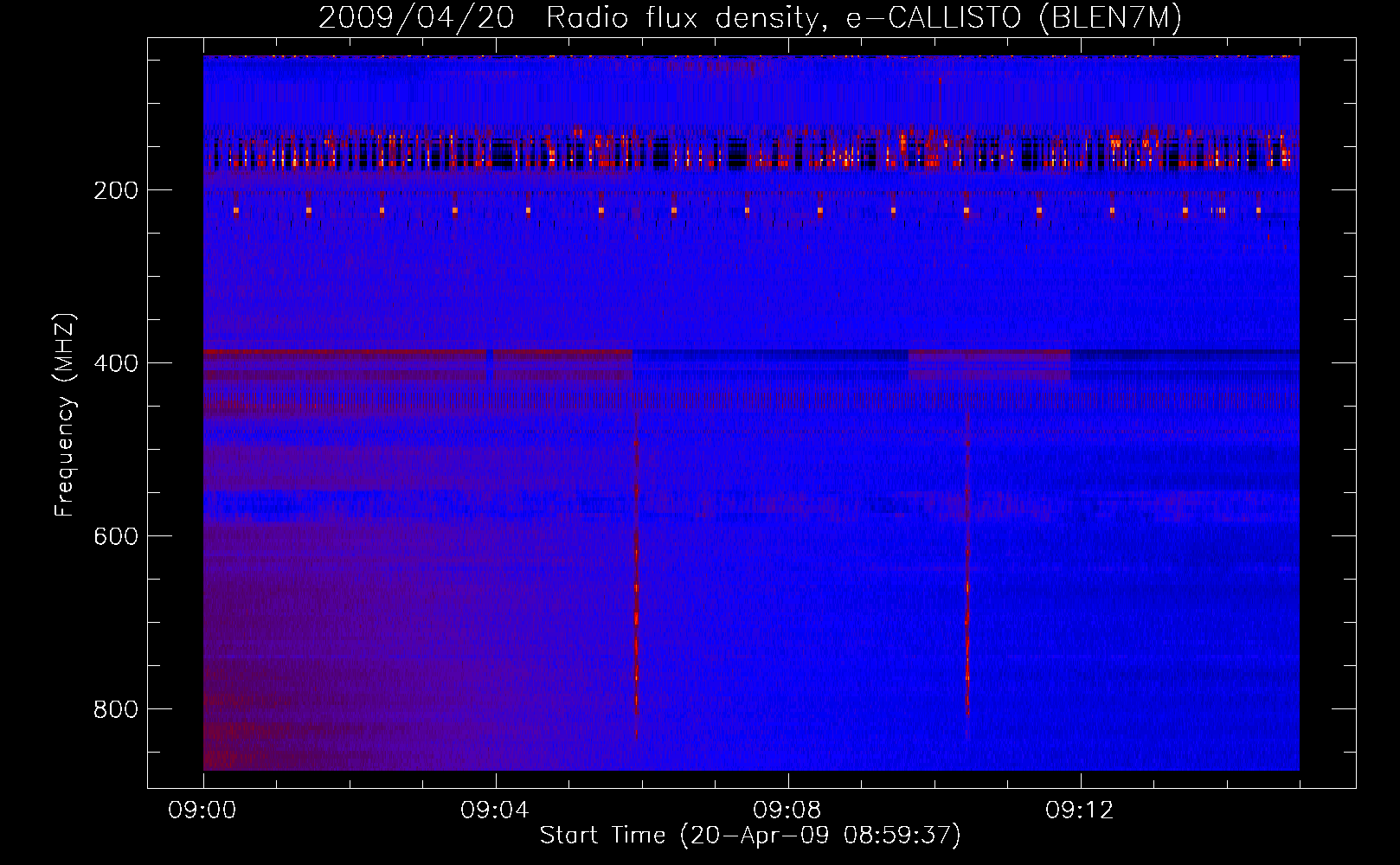Screen dimensions: 1400x865
Task: Select the Frequency (MHZ) axis label
Action: [x=65, y=415]
